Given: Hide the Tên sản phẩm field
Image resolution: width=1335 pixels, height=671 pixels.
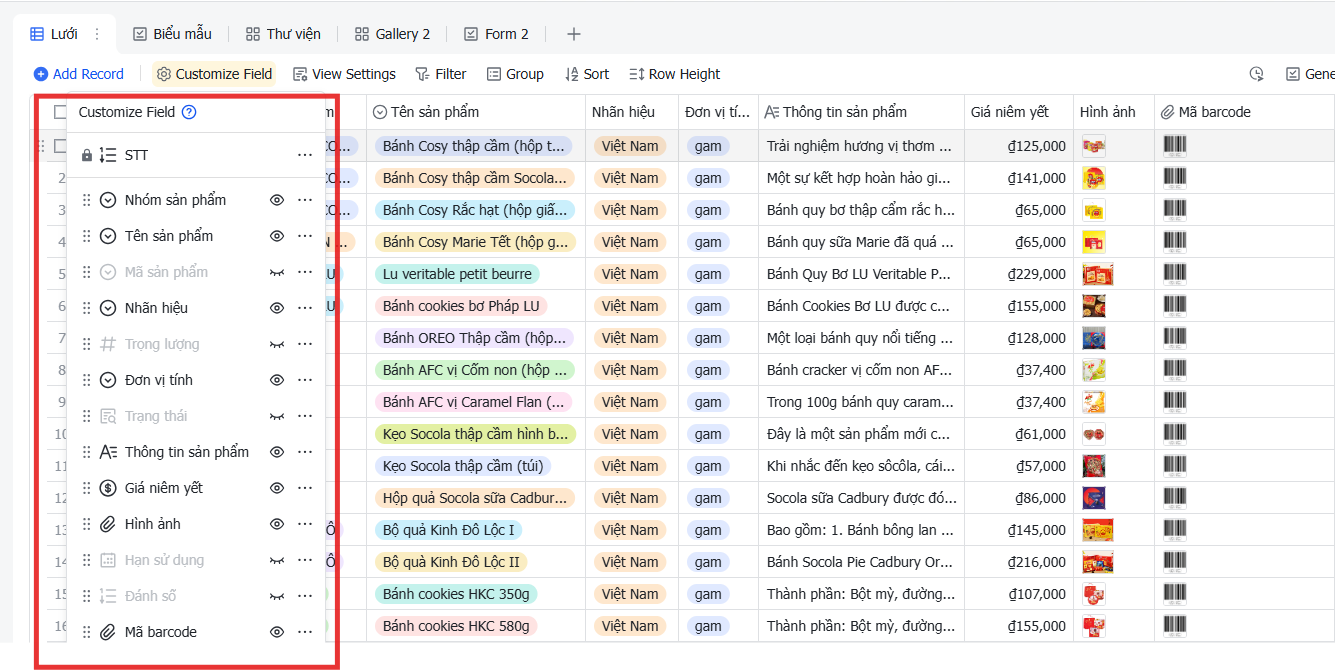Looking at the screenshot, I should pyautogui.click(x=277, y=236).
